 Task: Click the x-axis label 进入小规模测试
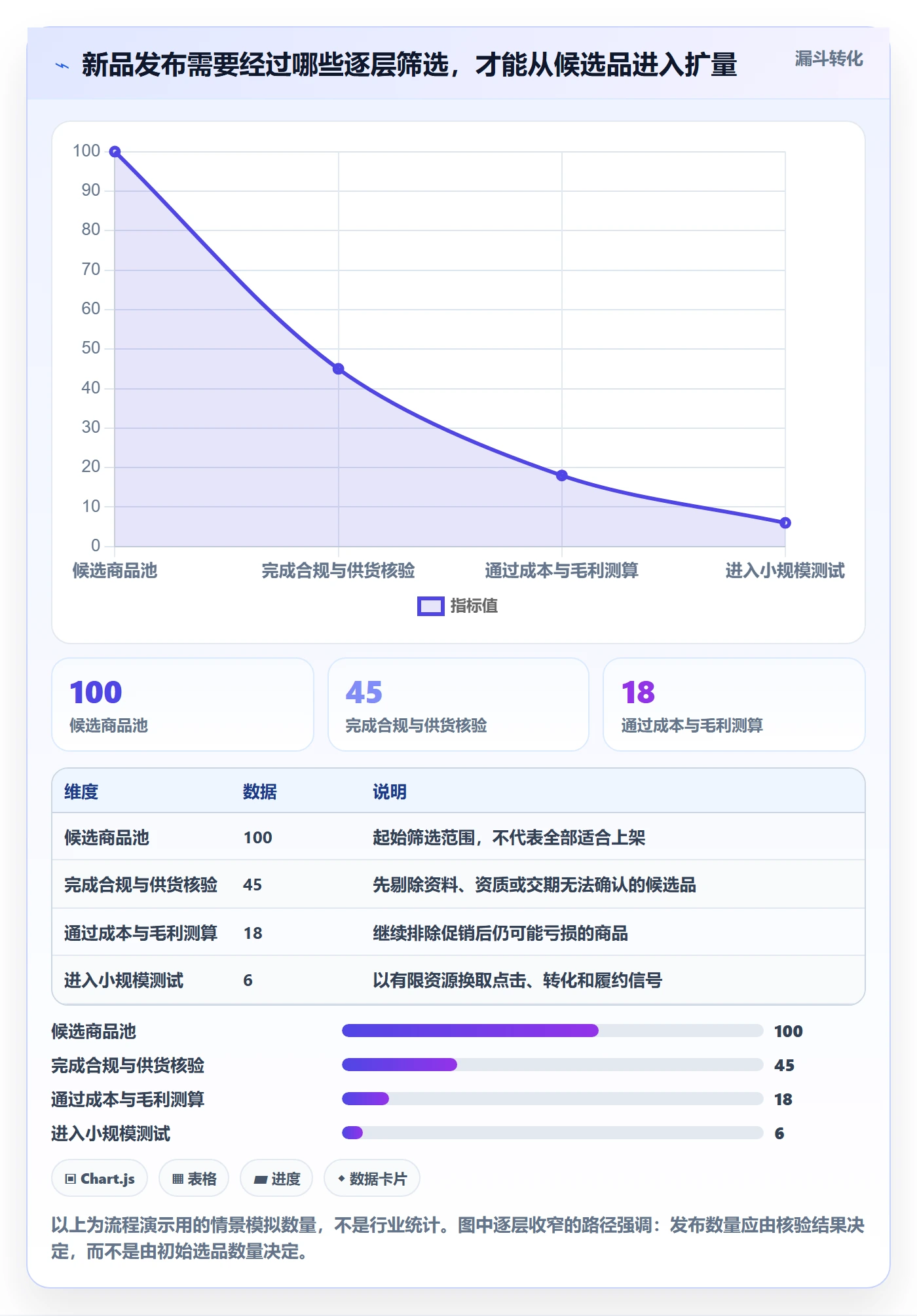tap(785, 570)
